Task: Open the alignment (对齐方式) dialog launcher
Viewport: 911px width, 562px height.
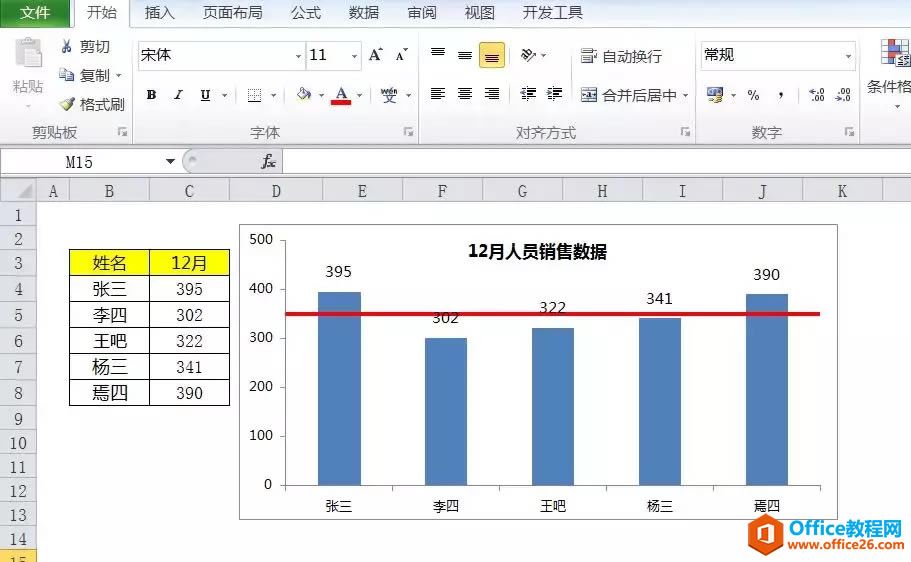Action: pyautogui.click(x=686, y=132)
